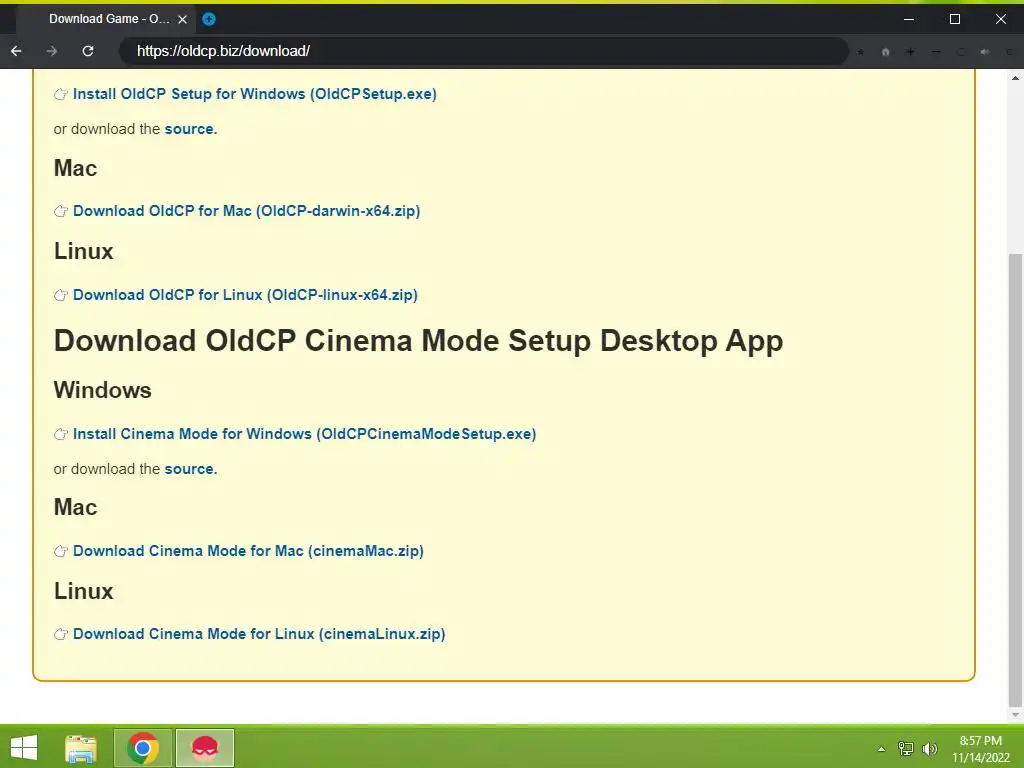Click the Mac heading above cinemaMac.zip link

[x=75, y=507]
